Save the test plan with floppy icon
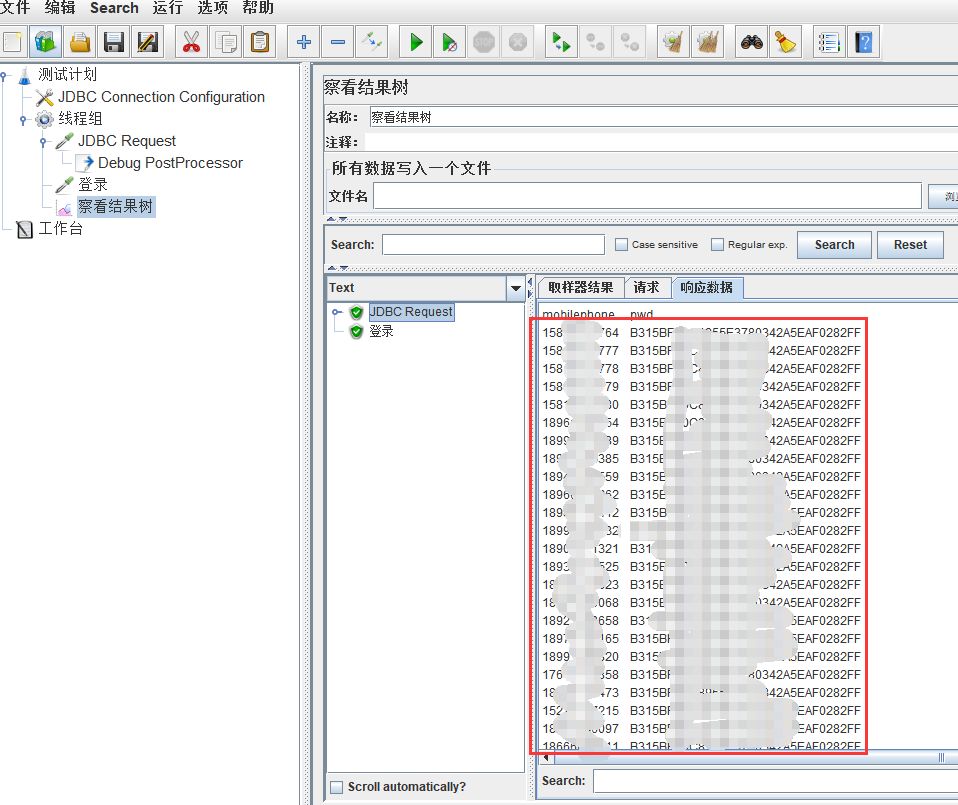This screenshot has width=958, height=805. point(114,42)
